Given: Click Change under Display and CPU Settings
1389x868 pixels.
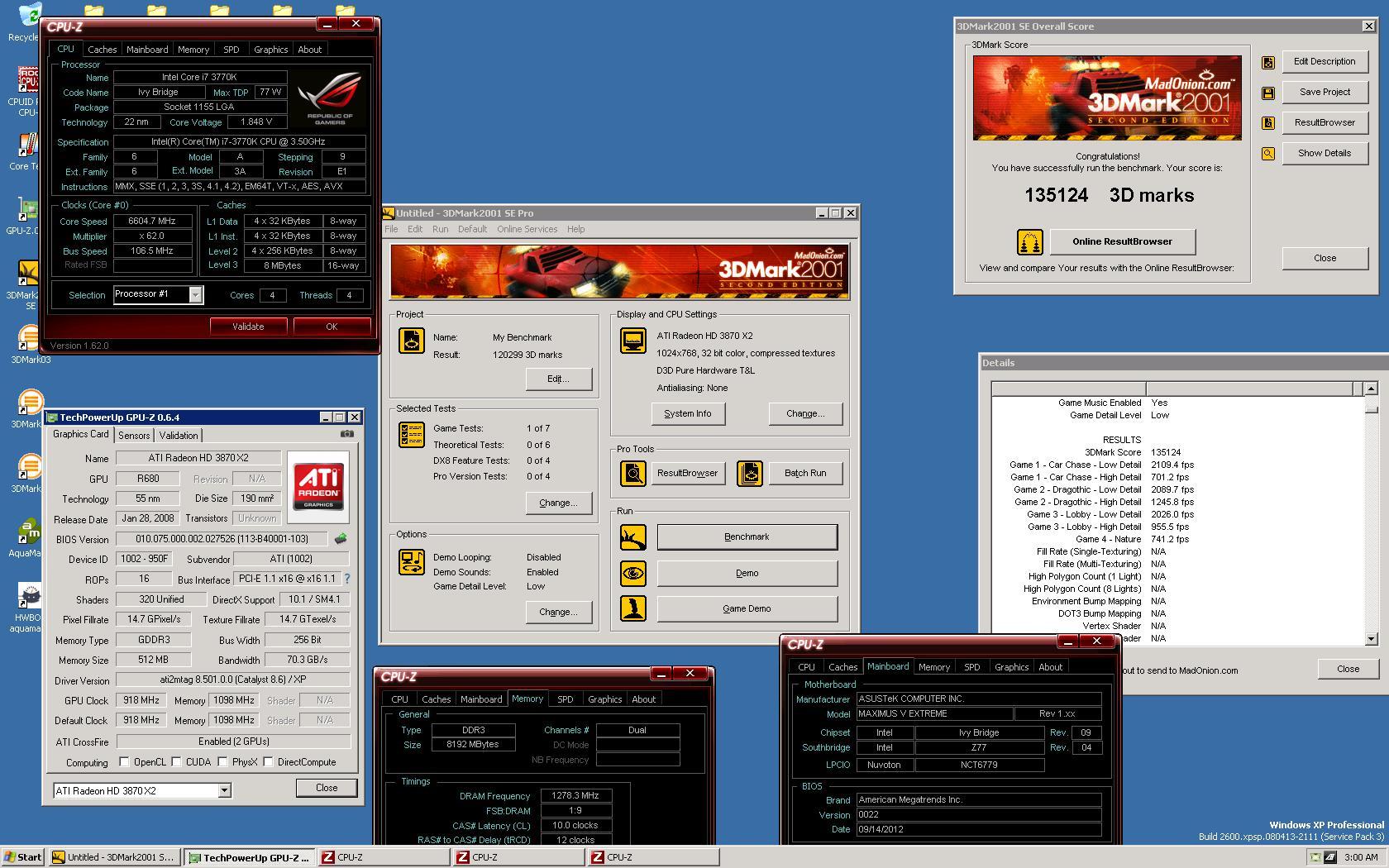Looking at the screenshot, I should coord(805,413).
